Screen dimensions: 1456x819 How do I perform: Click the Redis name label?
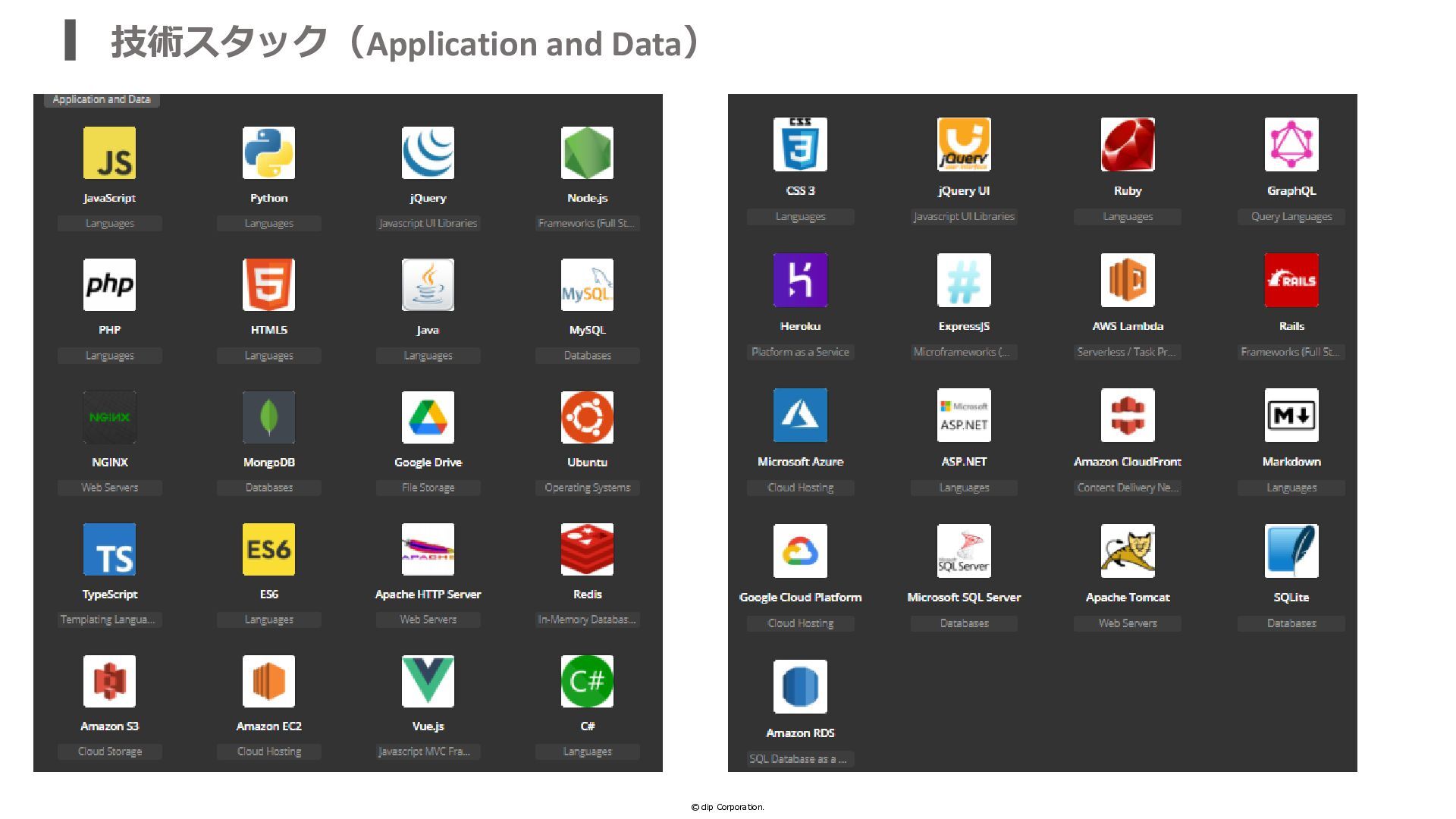tap(587, 594)
